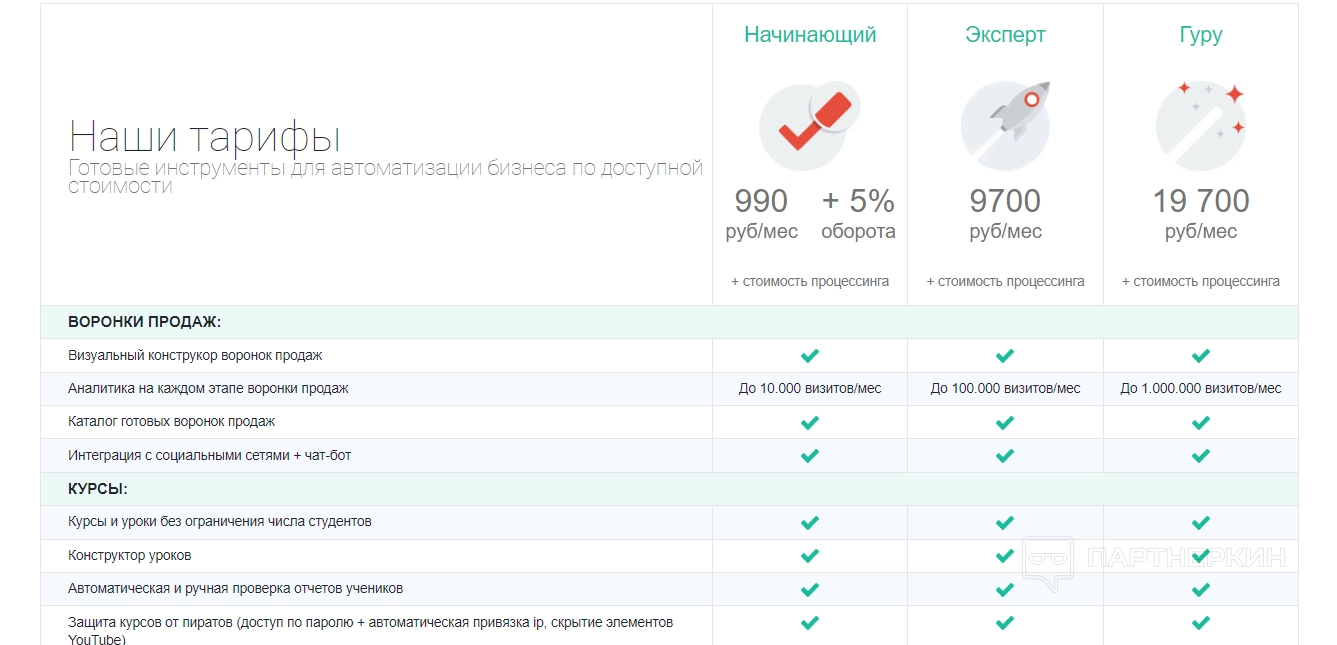Select the Эксперт plan heading
Viewport: 1337px width, 645px height.
[1005, 35]
